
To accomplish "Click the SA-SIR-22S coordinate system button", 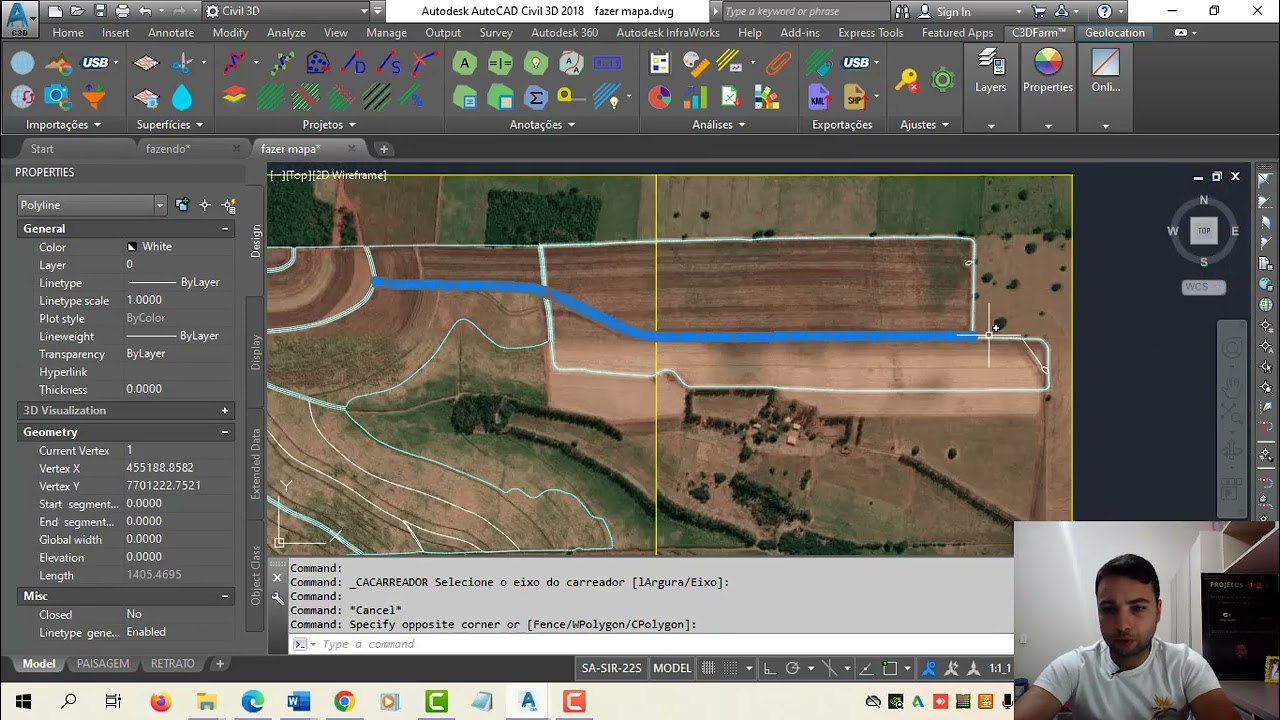I will (611, 668).
